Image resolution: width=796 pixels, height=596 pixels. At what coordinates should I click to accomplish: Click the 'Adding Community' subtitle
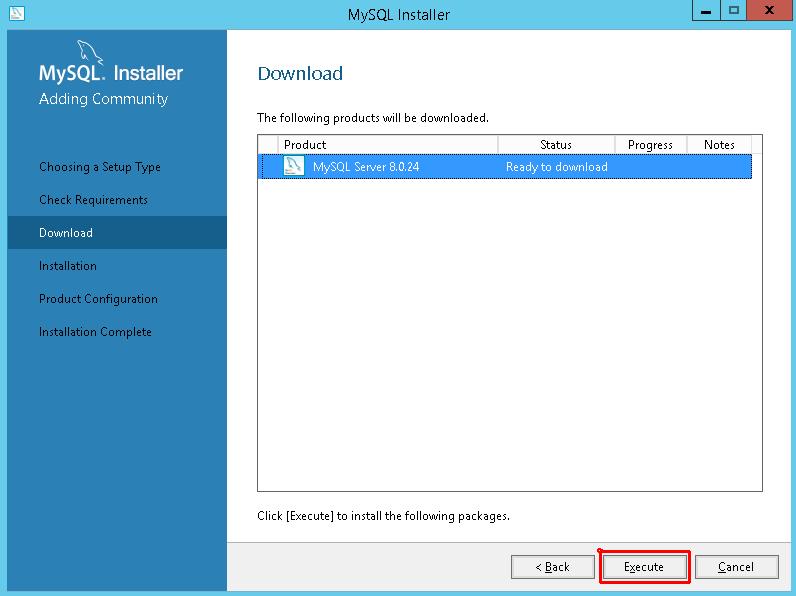click(104, 99)
